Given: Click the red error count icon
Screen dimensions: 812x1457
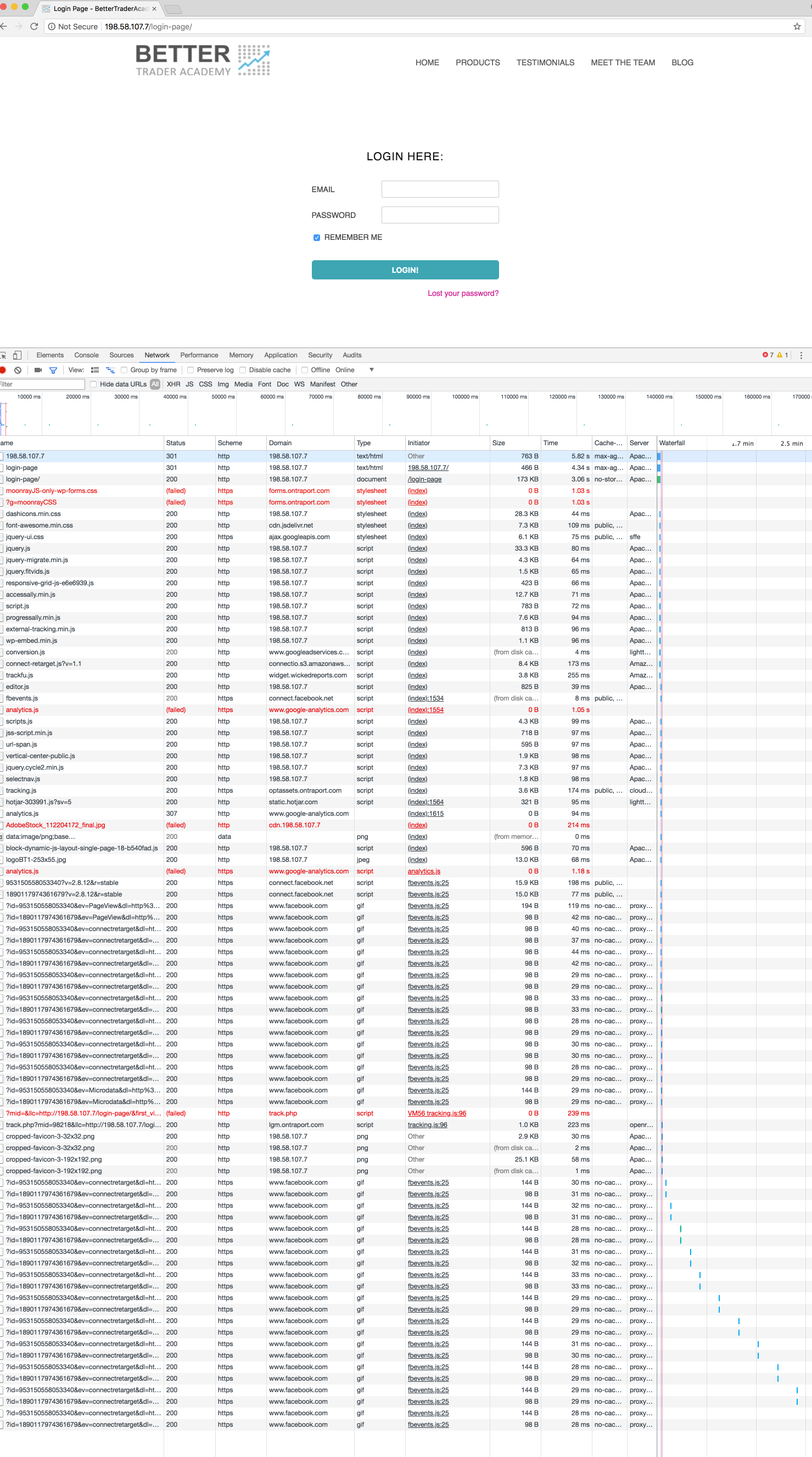Looking at the screenshot, I should [765, 355].
